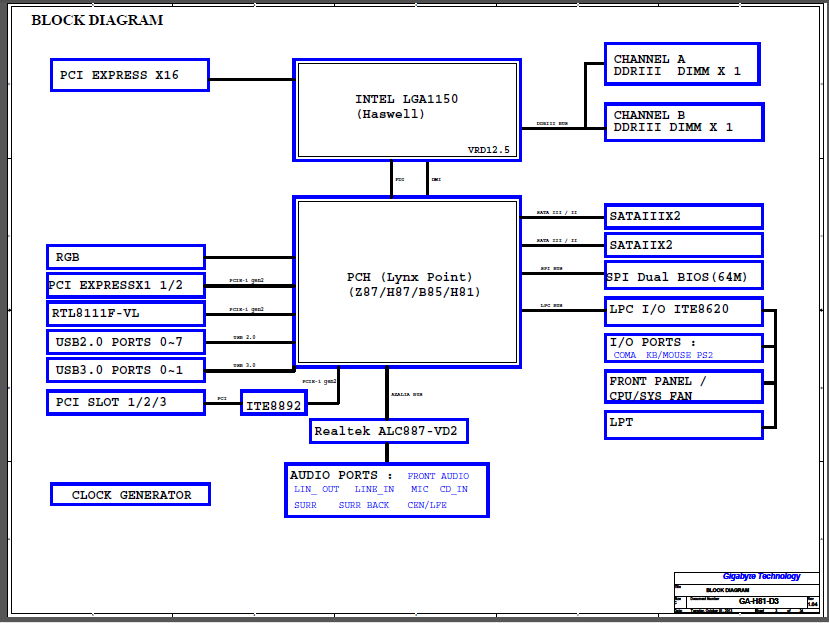Click the 'SURR' label at lower left of audio ports
The image size is (829, 623).
click(x=306, y=505)
